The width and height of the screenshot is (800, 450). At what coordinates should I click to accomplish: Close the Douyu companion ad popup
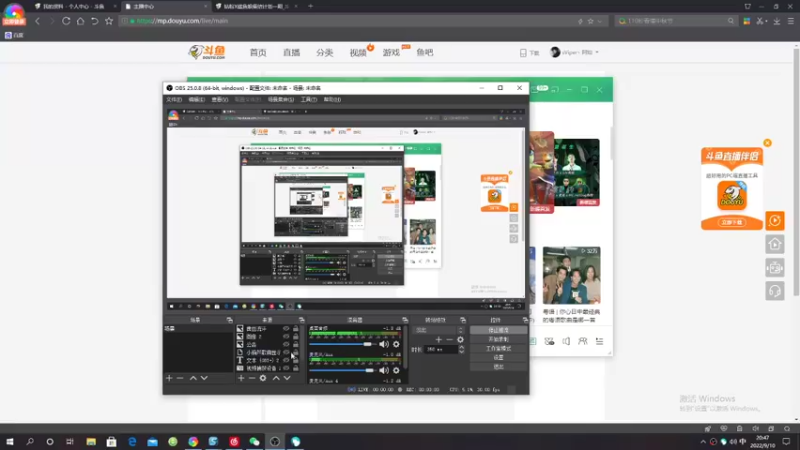pyautogui.click(x=767, y=143)
